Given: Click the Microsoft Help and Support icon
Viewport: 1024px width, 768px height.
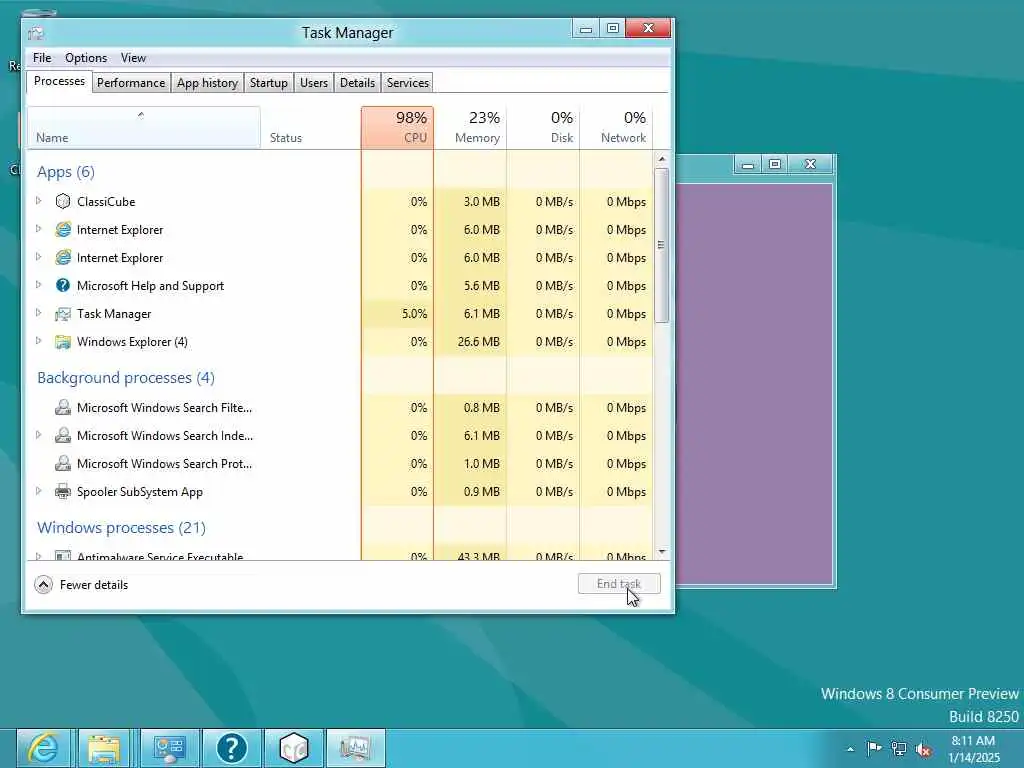Looking at the screenshot, I should coord(63,285).
